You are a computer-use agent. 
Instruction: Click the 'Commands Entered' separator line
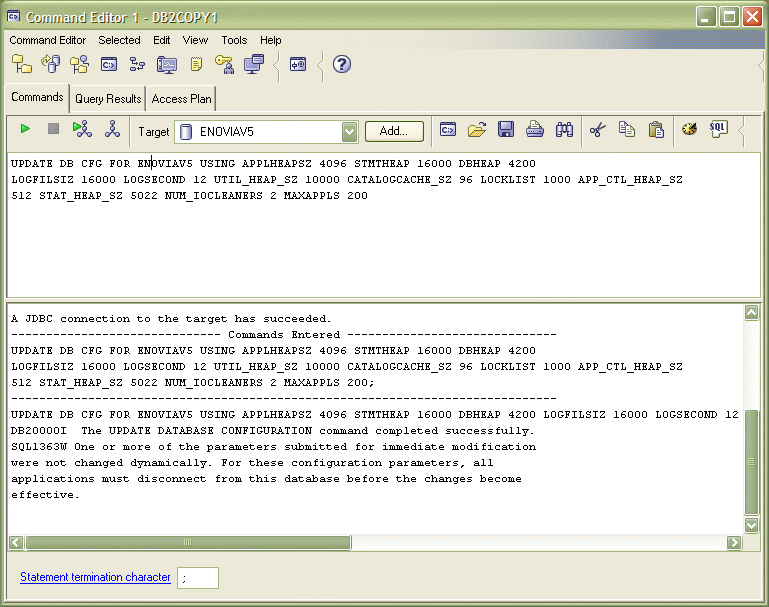(283, 334)
